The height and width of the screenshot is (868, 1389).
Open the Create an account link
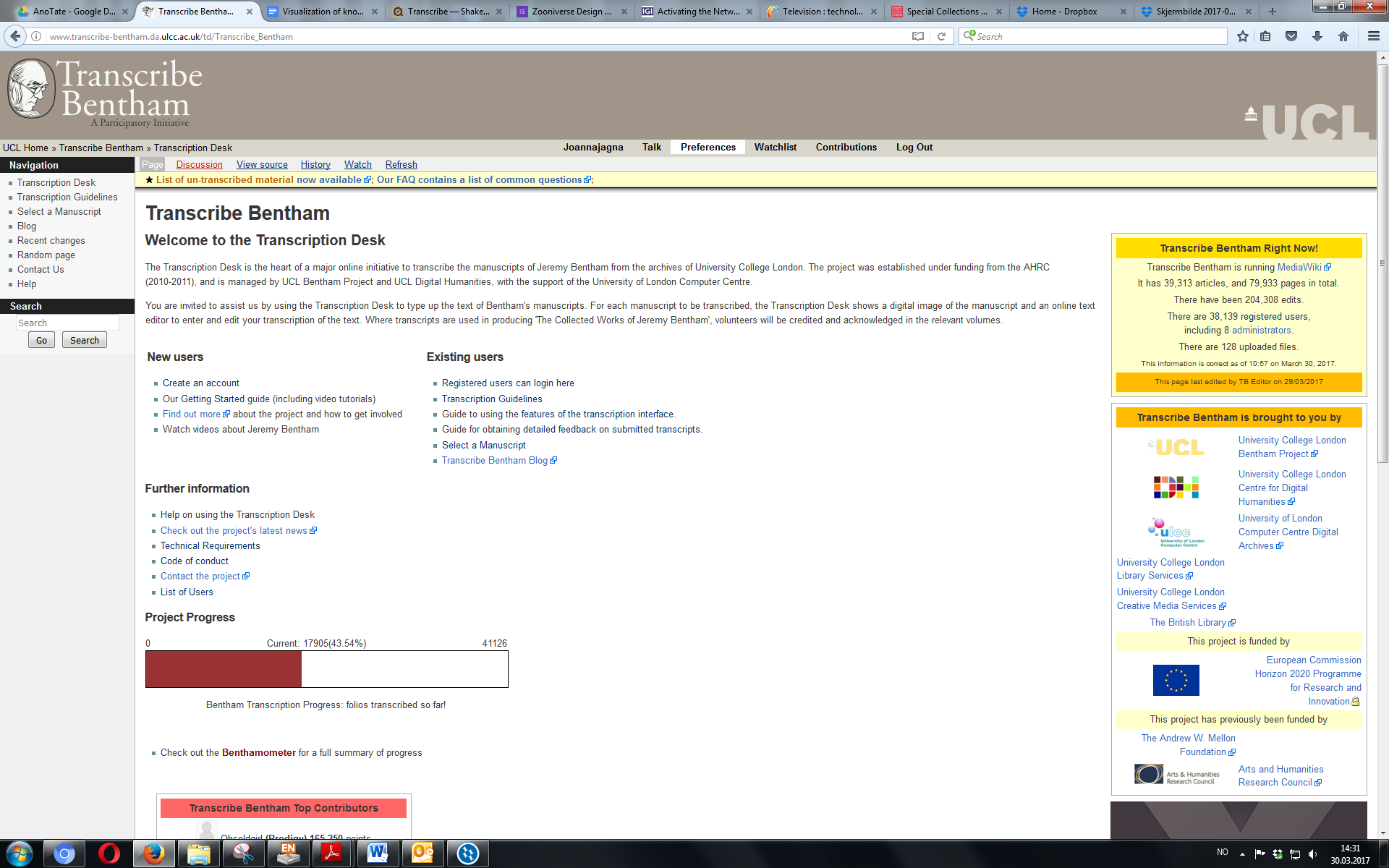tap(200, 383)
